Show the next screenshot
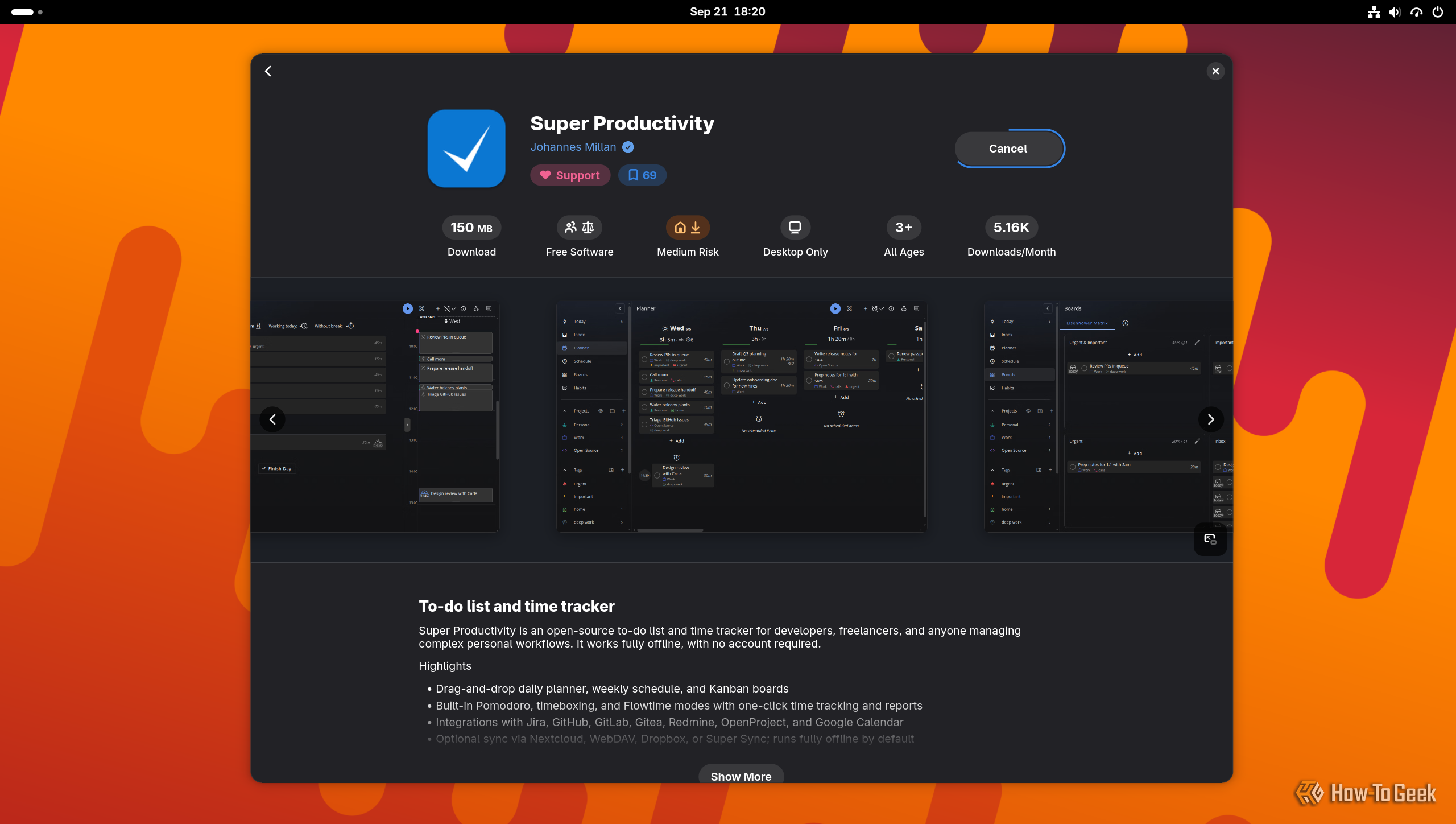Screen dimensions: 1456x824 click(1211, 419)
